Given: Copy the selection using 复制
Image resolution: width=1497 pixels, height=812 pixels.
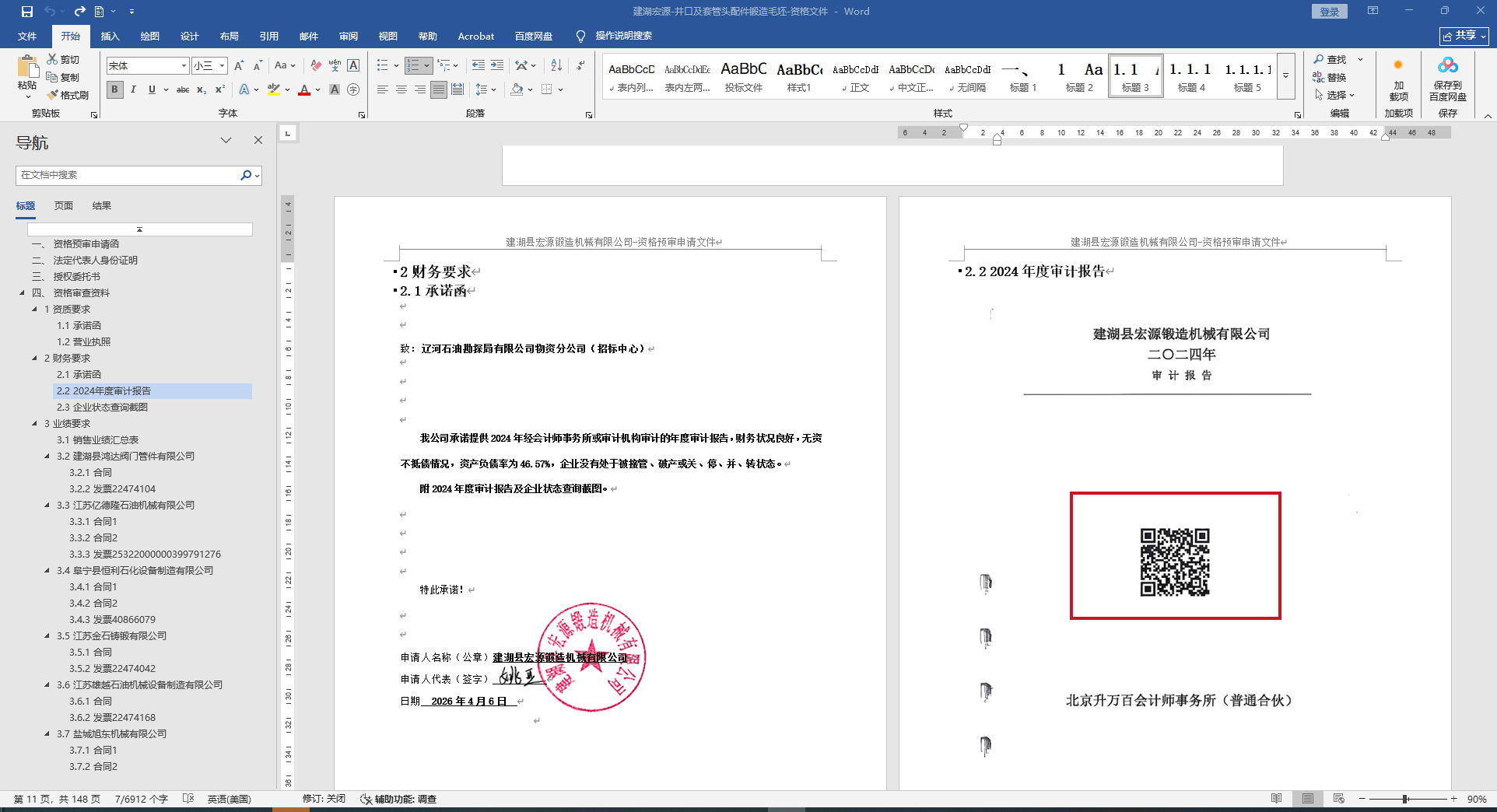Looking at the screenshot, I should coord(63,77).
